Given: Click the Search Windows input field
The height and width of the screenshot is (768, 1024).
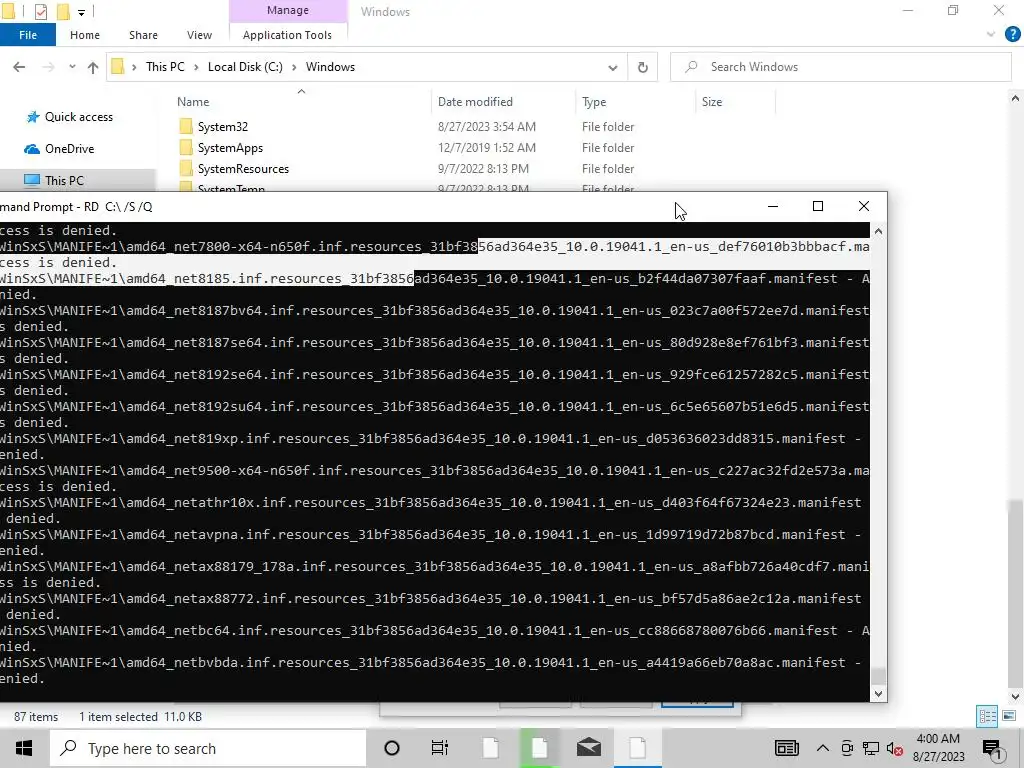Looking at the screenshot, I should click(840, 67).
